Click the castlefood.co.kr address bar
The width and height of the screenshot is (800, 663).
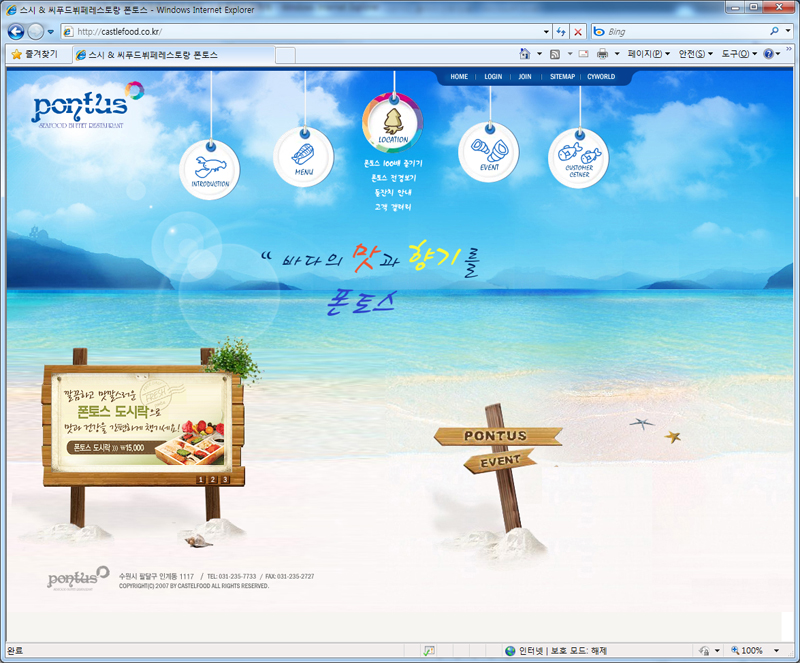(x=306, y=32)
